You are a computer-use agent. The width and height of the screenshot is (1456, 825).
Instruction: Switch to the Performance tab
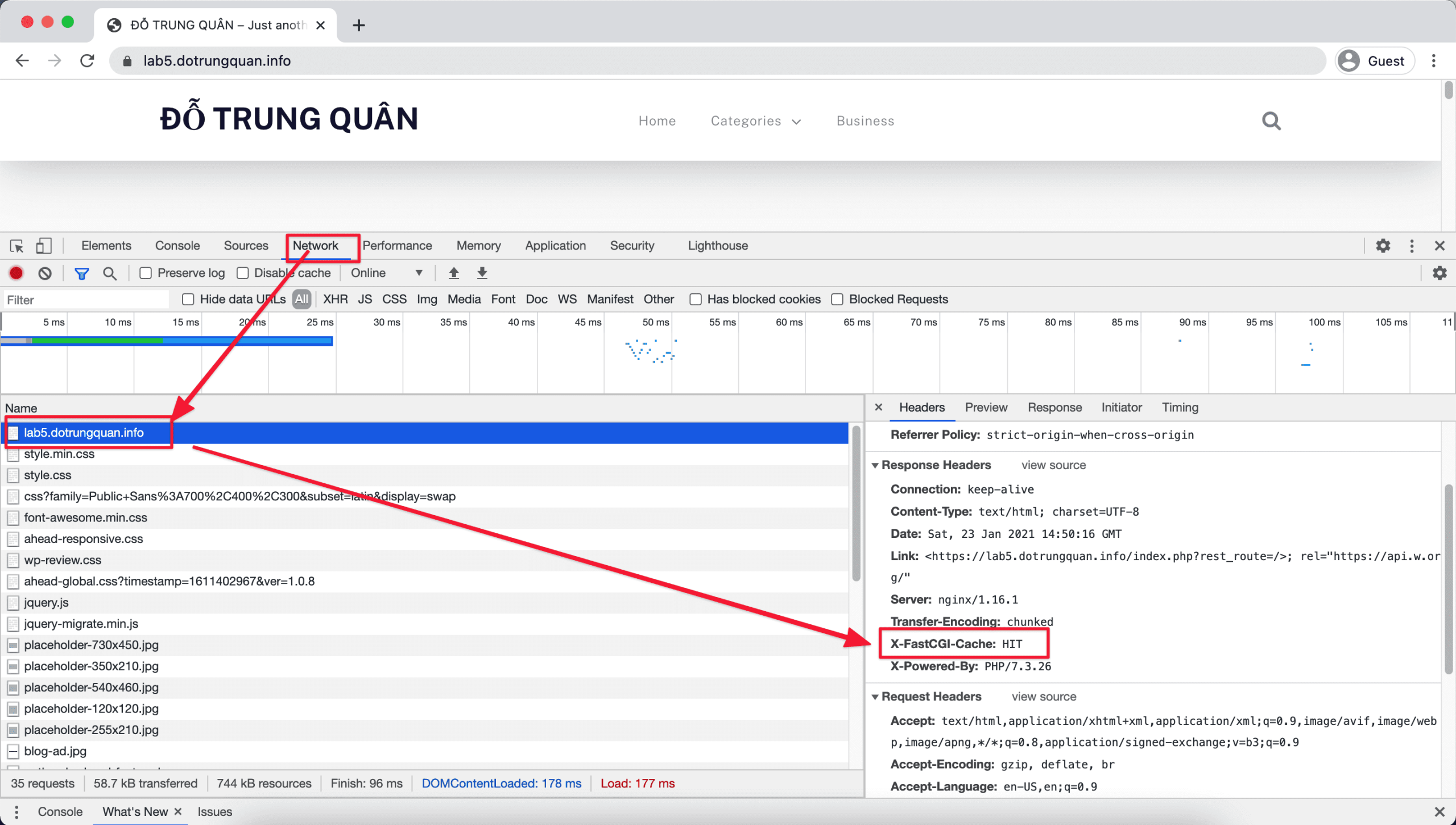pos(397,246)
